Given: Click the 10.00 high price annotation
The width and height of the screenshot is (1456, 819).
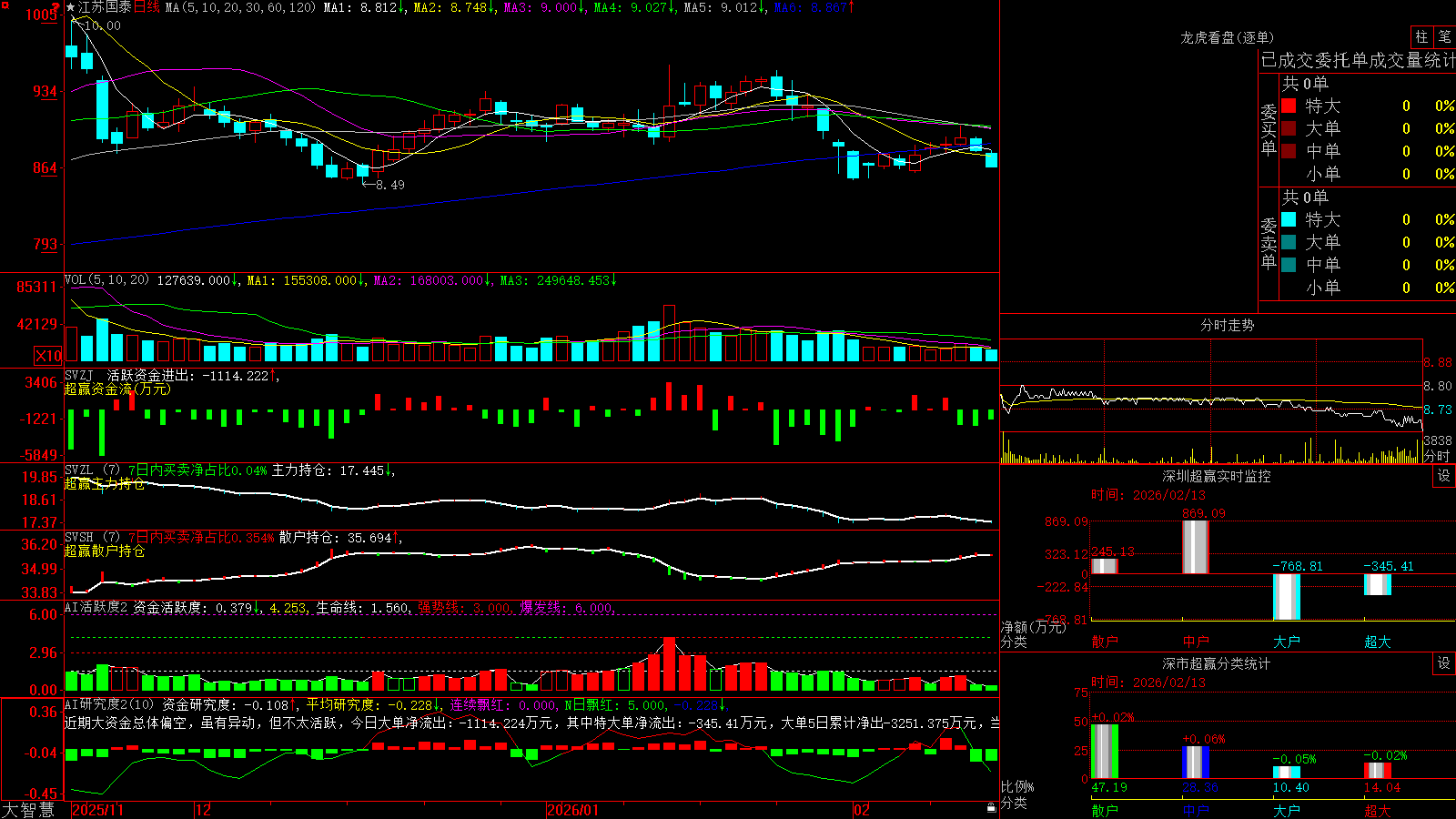Looking at the screenshot, I should [x=102, y=25].
